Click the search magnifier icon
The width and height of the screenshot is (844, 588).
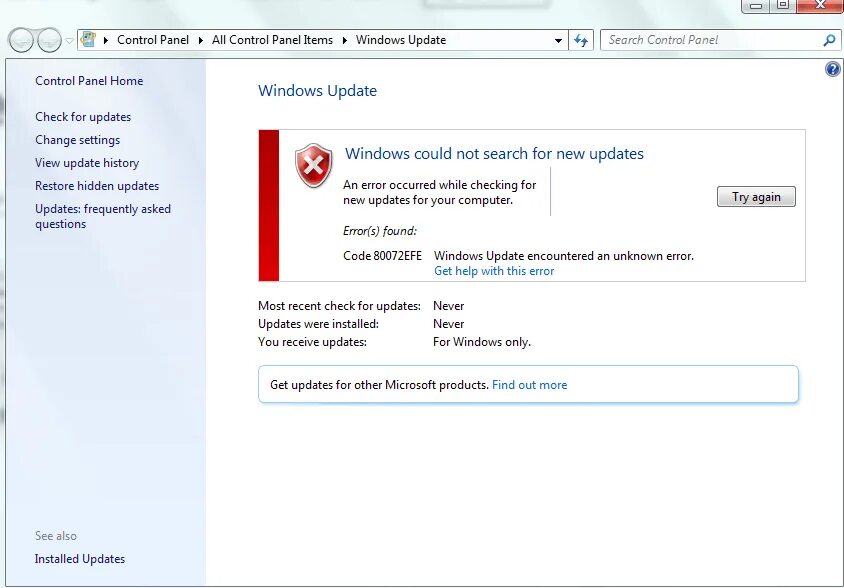[x=829, y=40]
